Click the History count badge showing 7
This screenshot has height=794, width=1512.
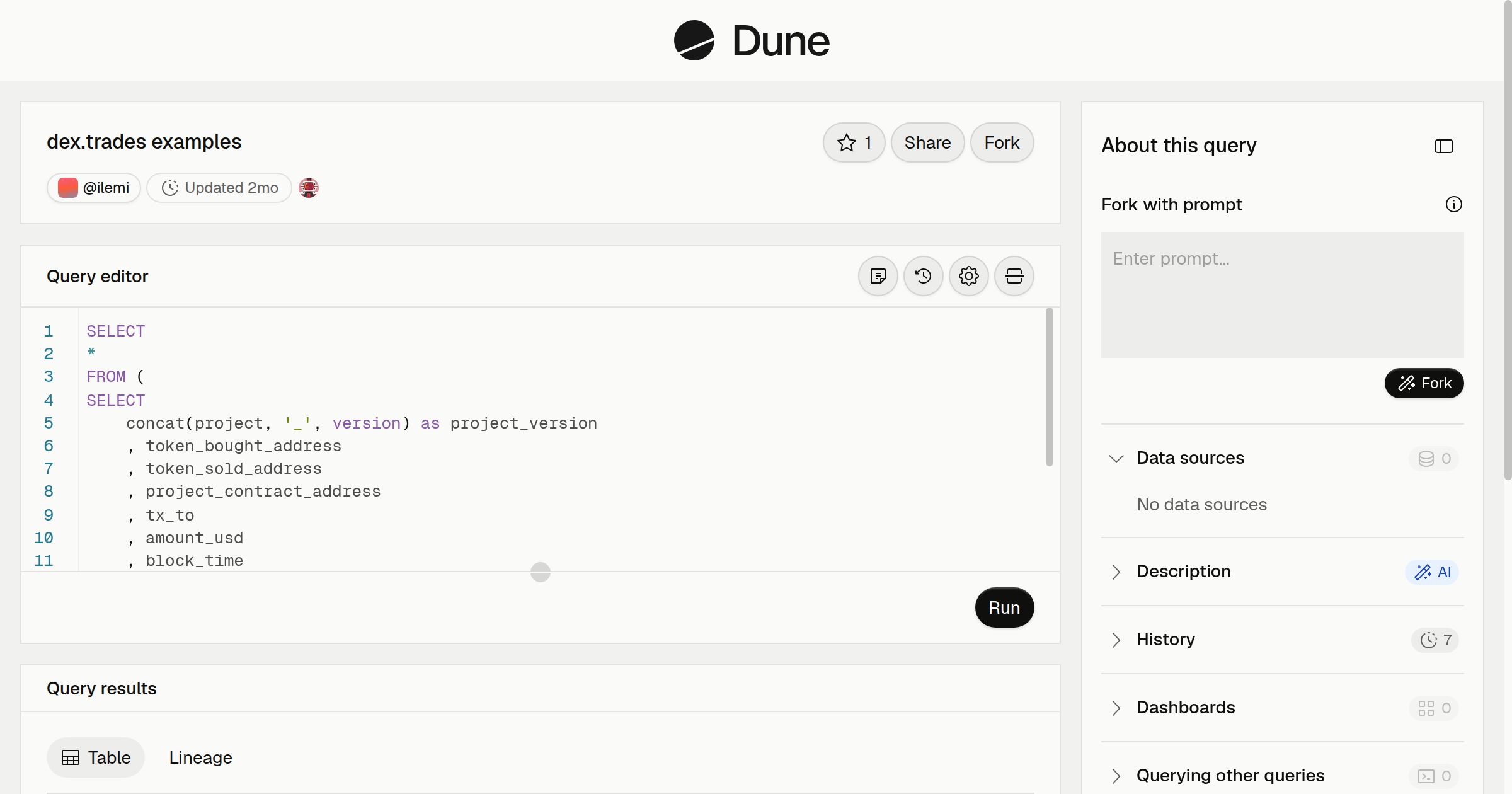tap(1435, 640)
